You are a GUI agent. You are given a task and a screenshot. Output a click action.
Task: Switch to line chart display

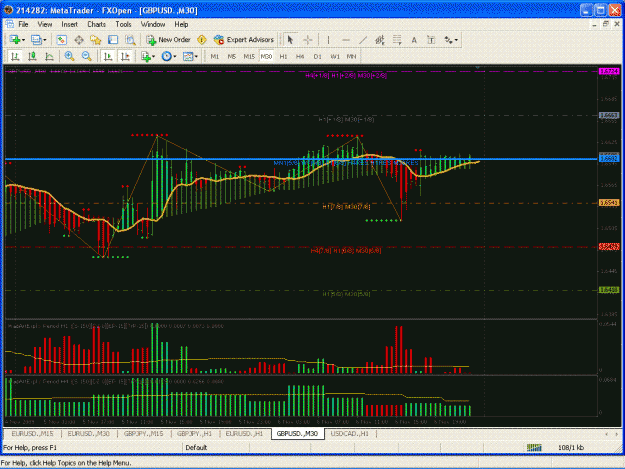[49, 57]
